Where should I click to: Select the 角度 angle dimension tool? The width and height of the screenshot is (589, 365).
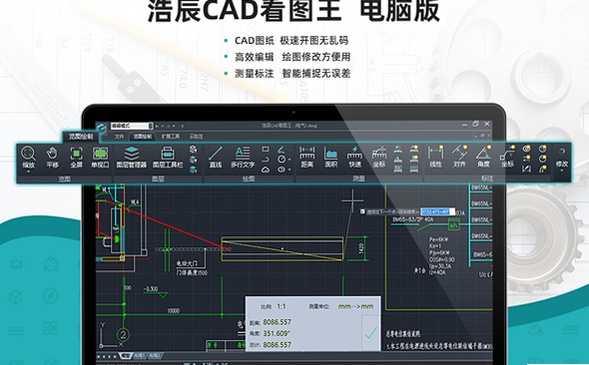point(483,157)
